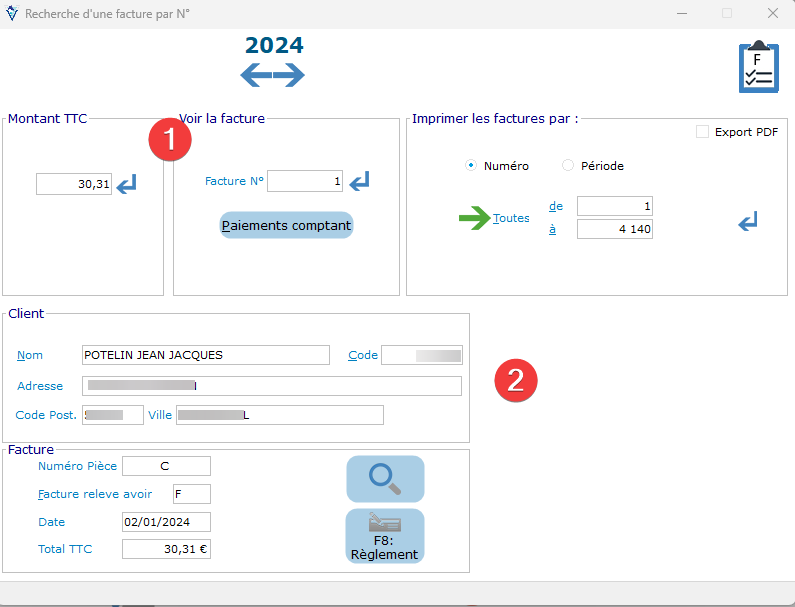
Task: Focus the 'à' end number field 4 140
Action: [x=615, y=229]
